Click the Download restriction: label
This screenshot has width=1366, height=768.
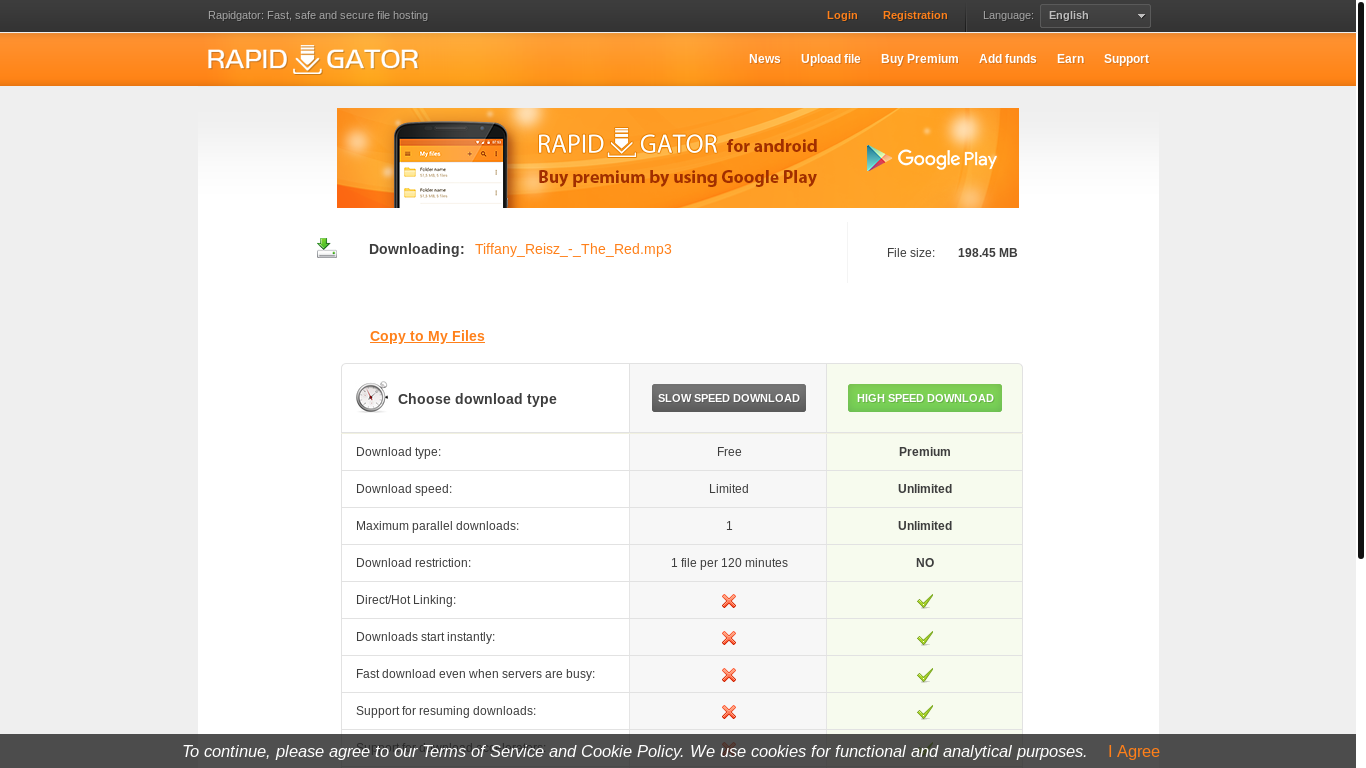pos(413,563)
